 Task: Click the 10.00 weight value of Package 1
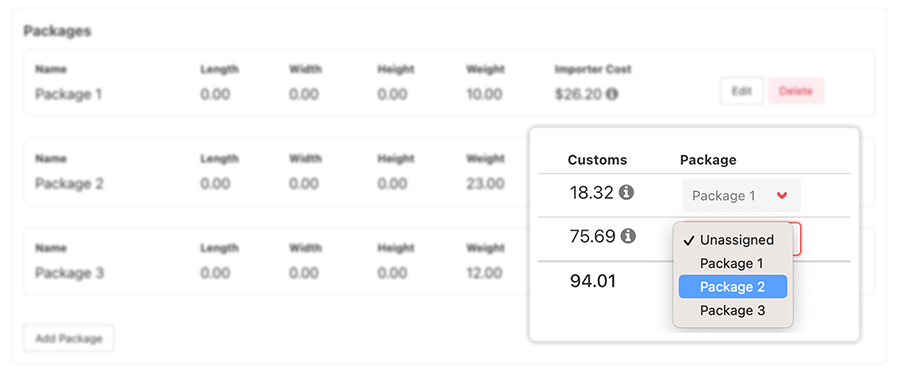(x=484, y=94)
